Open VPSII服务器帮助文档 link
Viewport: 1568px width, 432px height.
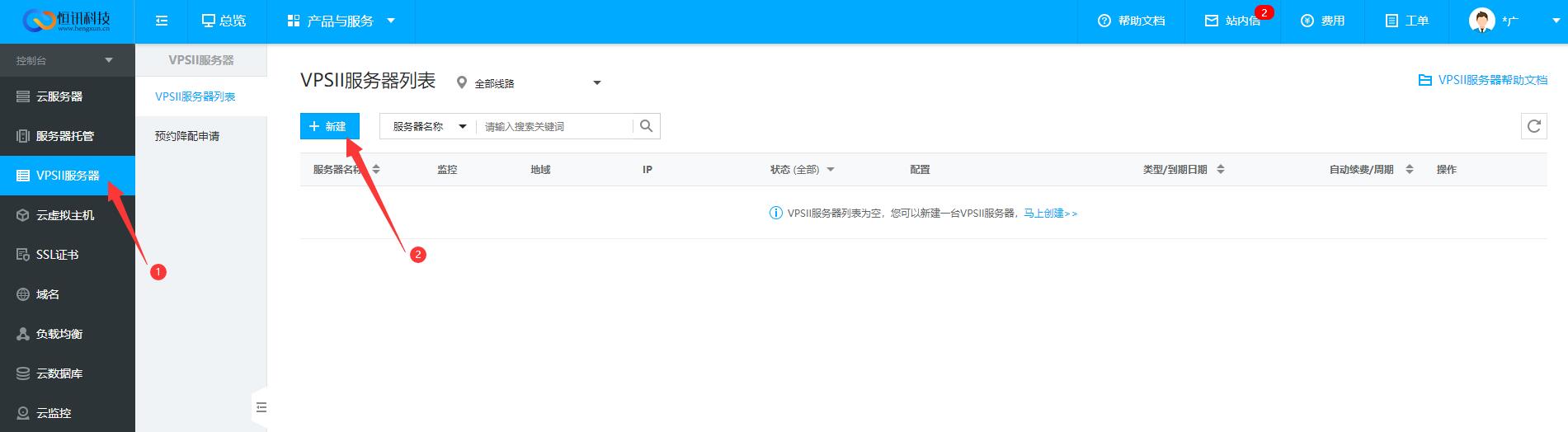pyautogui.click(x=1483, y=81)
